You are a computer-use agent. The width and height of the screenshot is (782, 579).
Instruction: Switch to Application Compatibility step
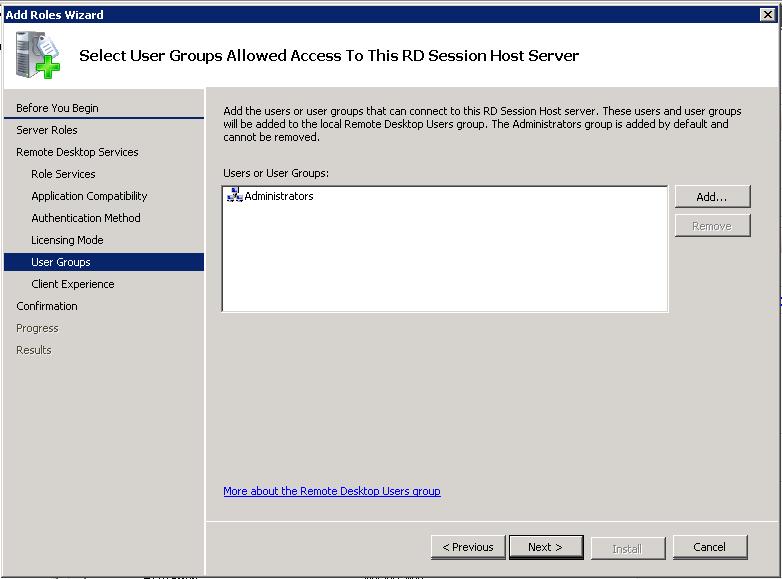pyautogui.click(x=89, y=196)
